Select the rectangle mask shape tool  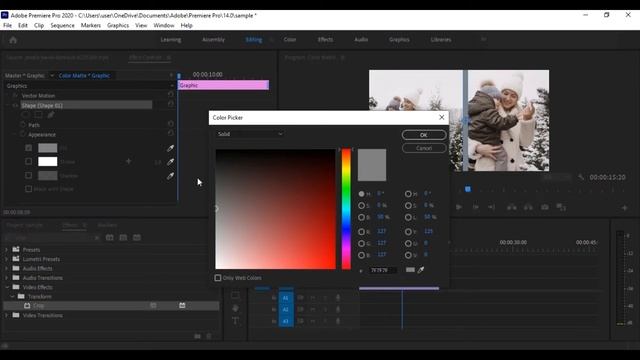(38, 115)
